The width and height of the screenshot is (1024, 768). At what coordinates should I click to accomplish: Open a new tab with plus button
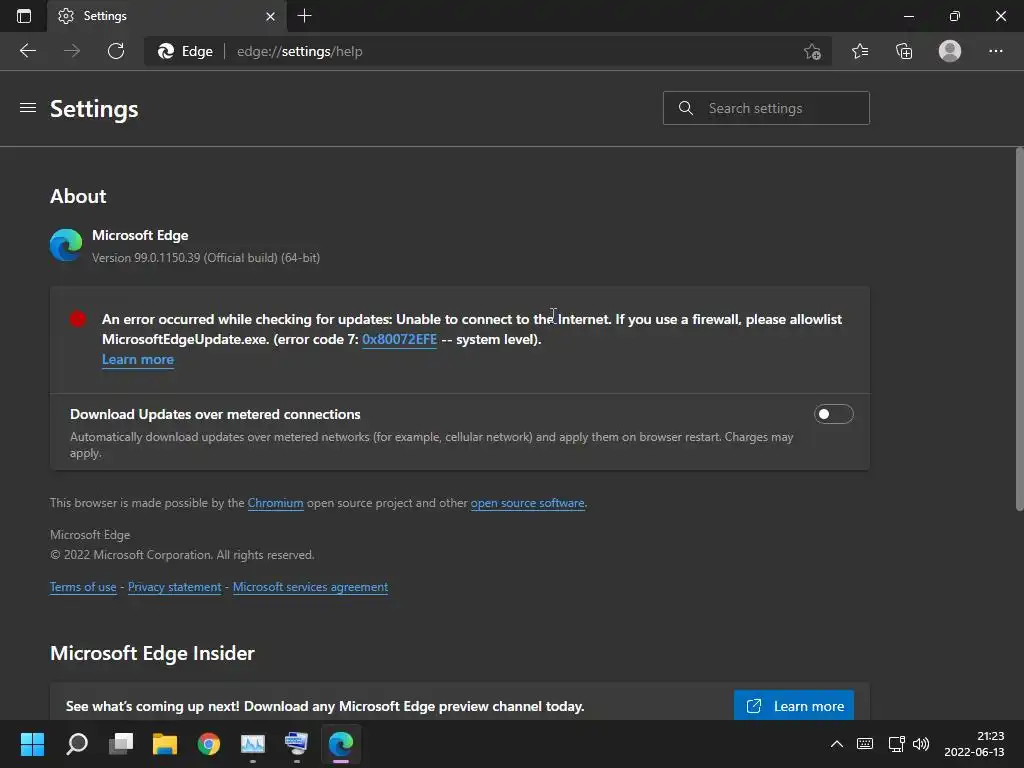pyautogui.click(x=304, y=16)
